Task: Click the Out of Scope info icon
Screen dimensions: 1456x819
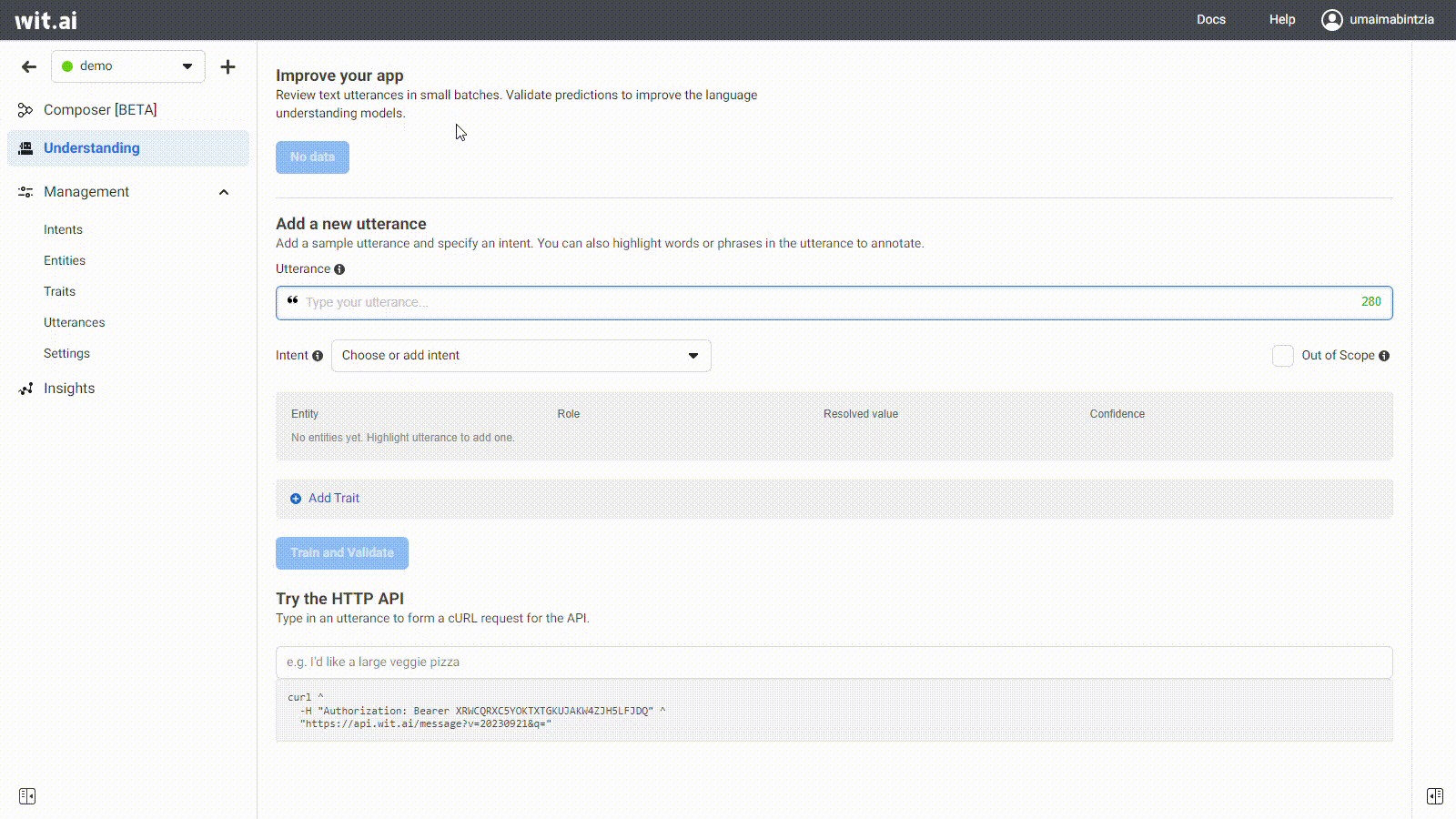Action: [1384, 356]
